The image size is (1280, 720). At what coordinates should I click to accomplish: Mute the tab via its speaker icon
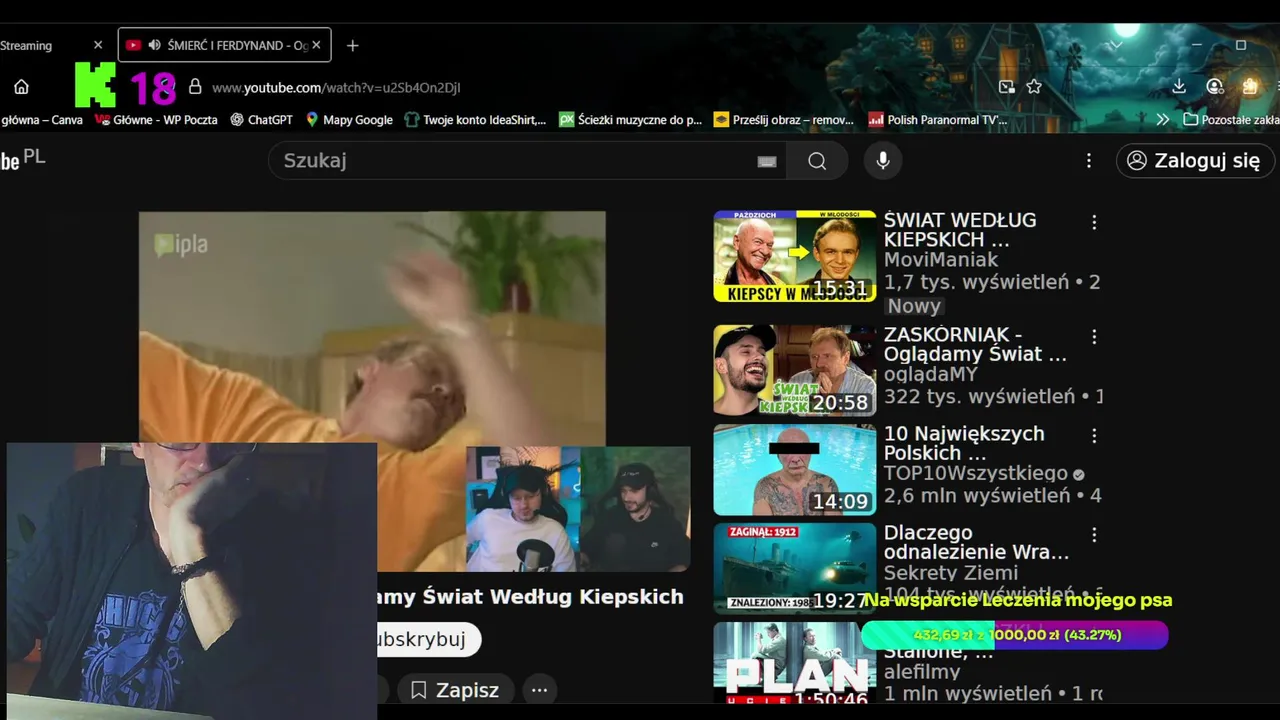point(154,45)
